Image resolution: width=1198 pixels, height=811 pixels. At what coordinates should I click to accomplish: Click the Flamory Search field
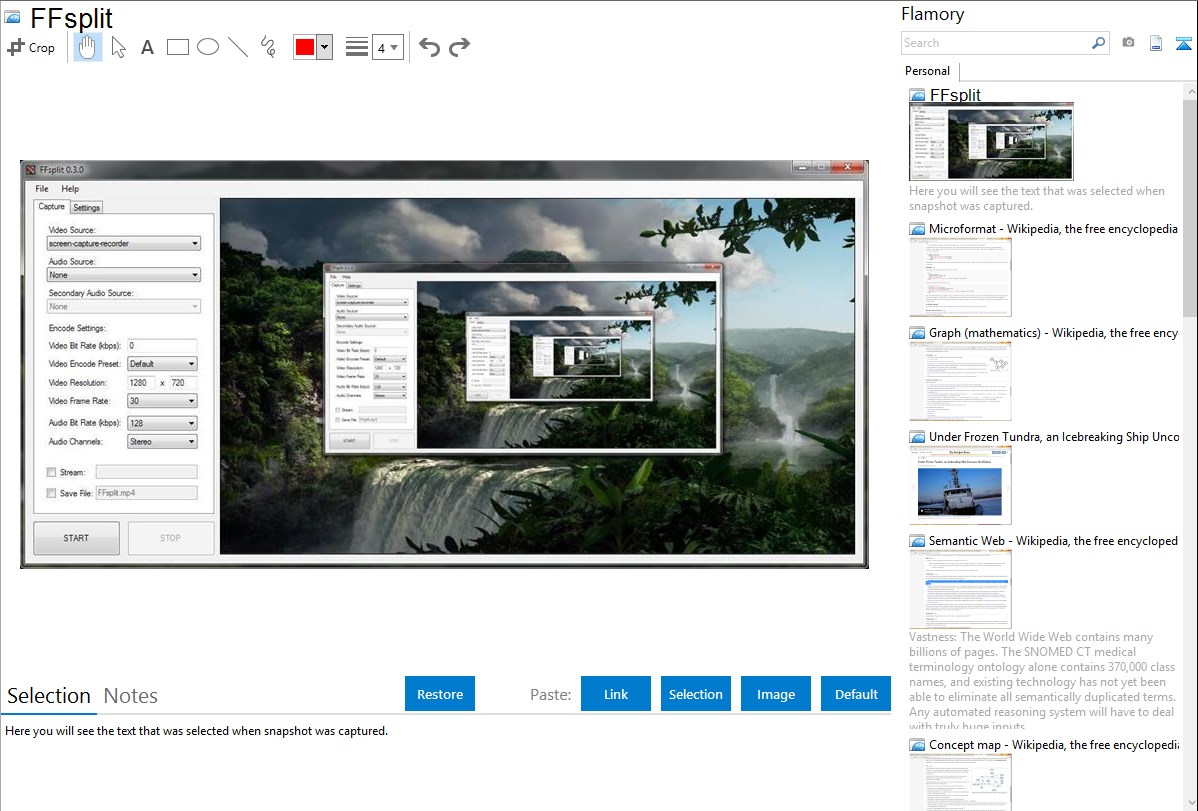(x=995, y=43)
